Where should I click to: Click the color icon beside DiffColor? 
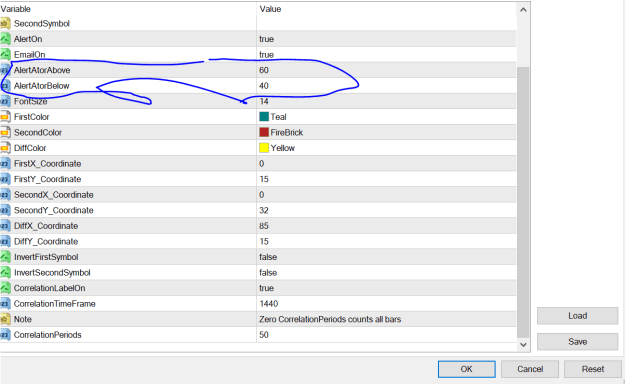tap(5, 148)
